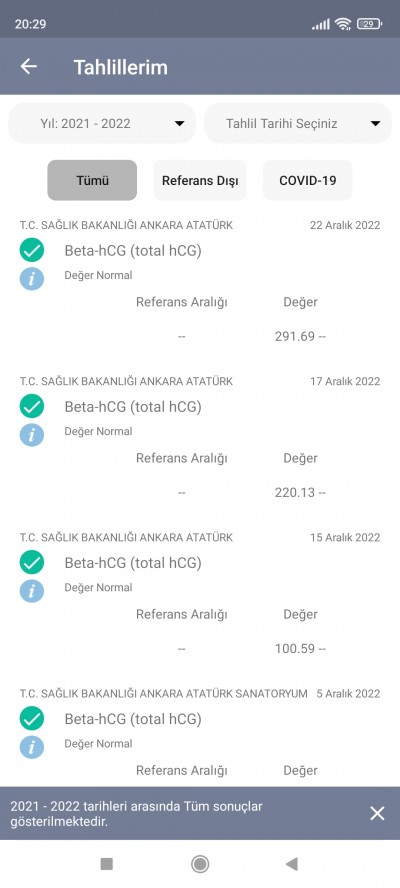Open the Yıl: 2021 - 2022 dropdown
400x888 pixels.
point(102,123)
